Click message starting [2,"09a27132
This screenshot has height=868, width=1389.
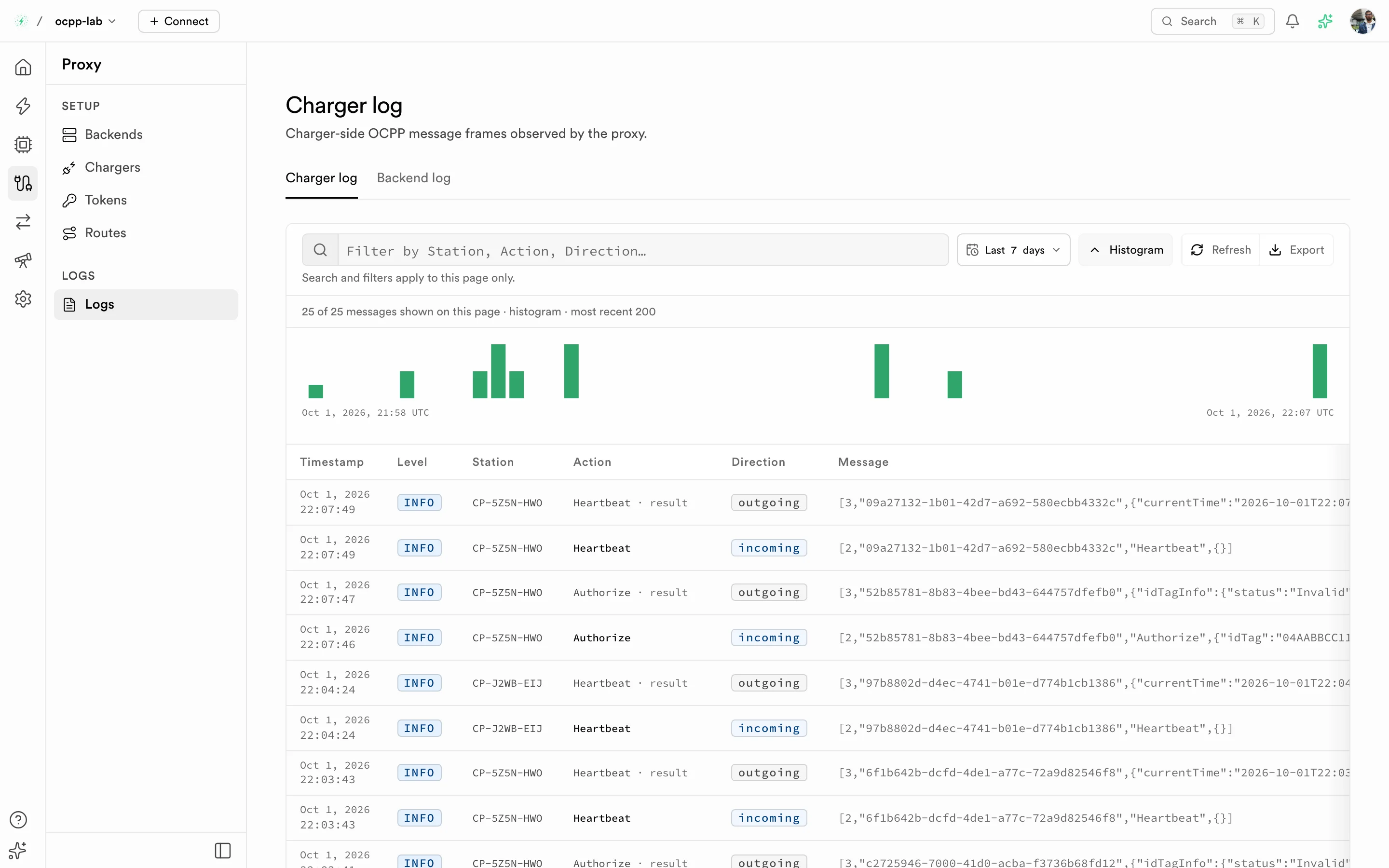tap(1035, 548)
